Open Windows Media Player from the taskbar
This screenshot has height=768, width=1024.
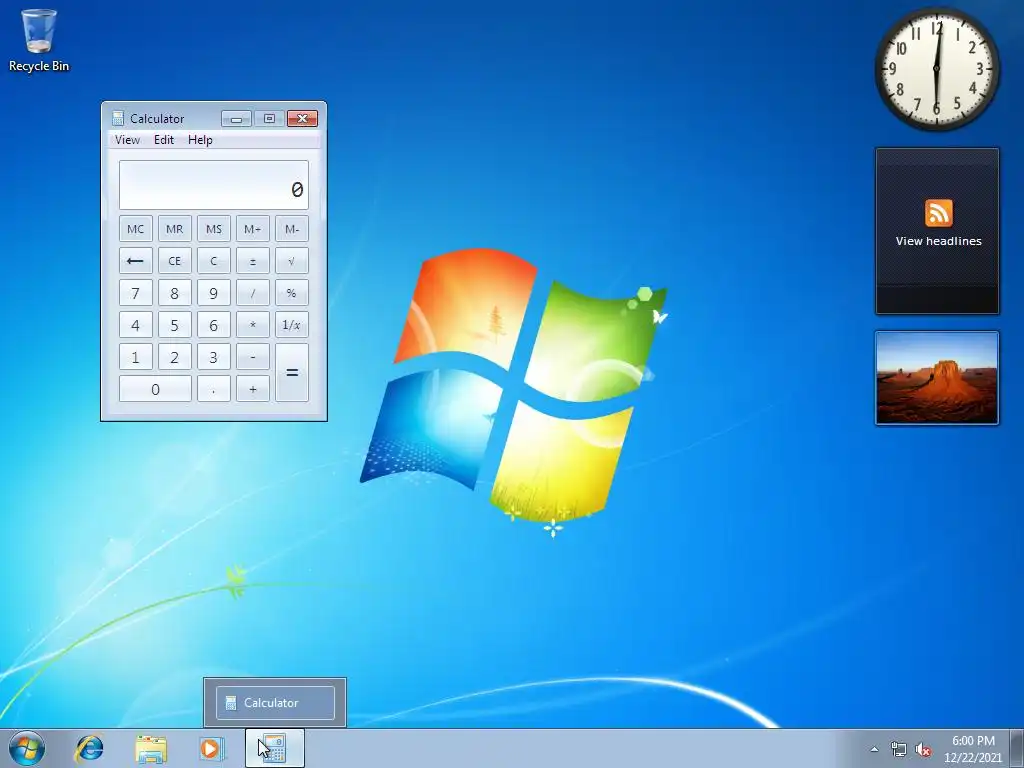pyautogui.click(x=212, y=748)
